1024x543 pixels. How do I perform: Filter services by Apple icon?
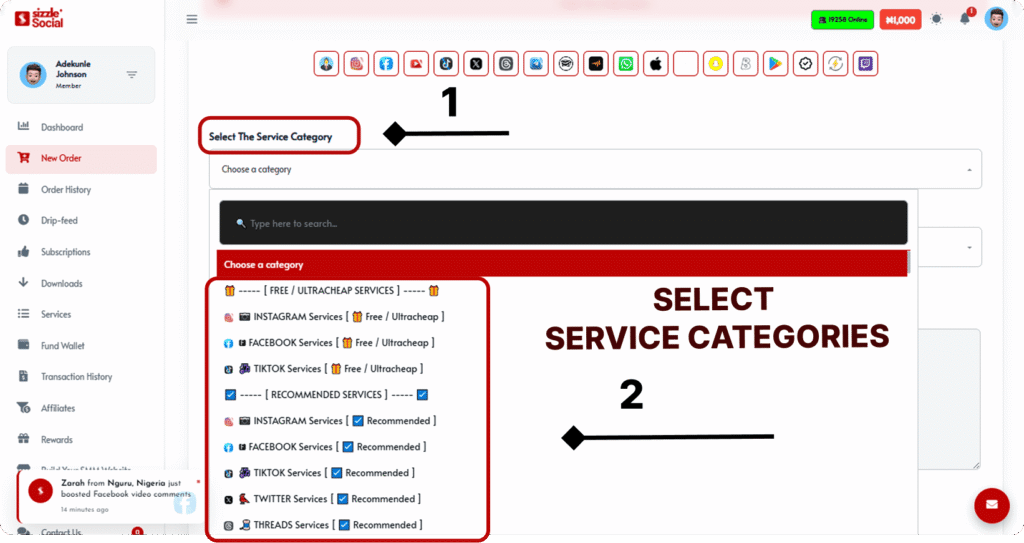click(656, 63)
